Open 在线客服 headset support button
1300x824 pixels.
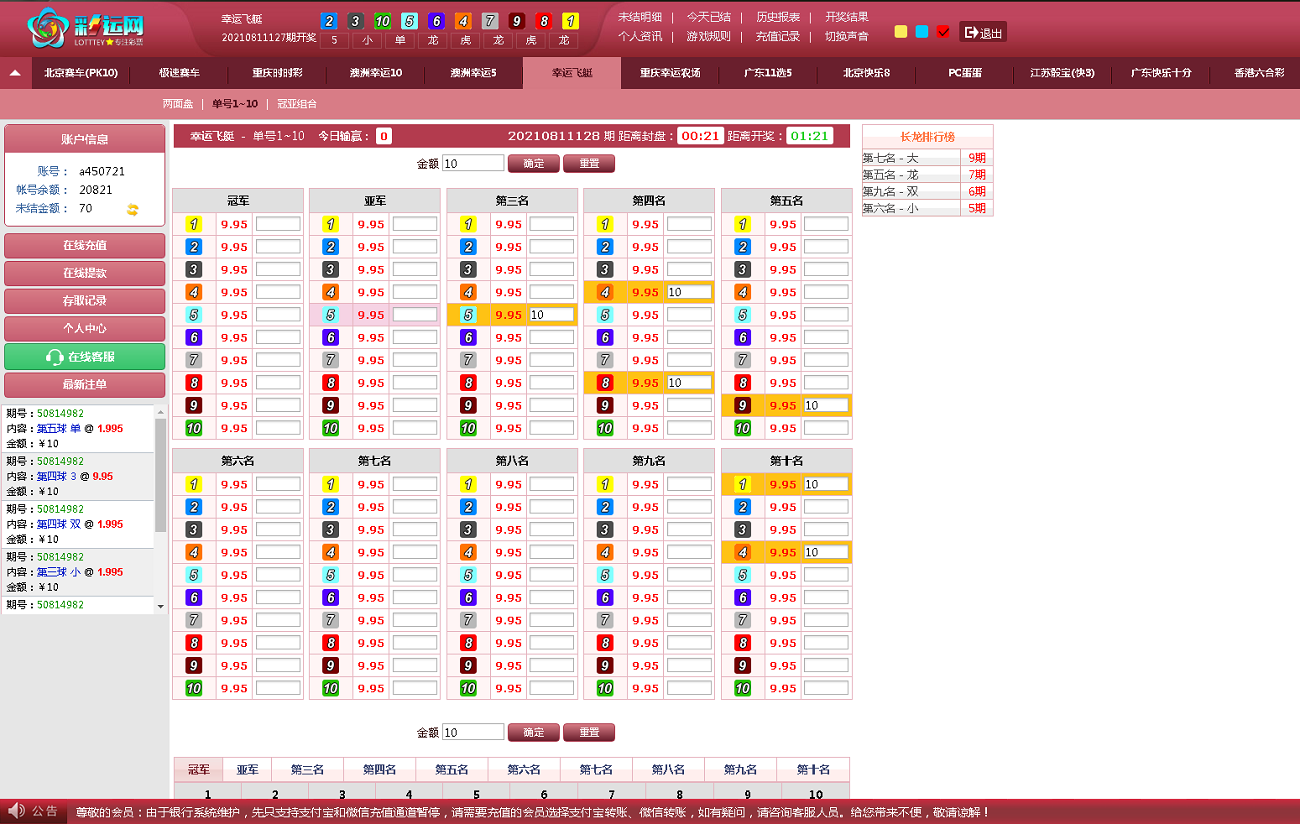point(85,357)
